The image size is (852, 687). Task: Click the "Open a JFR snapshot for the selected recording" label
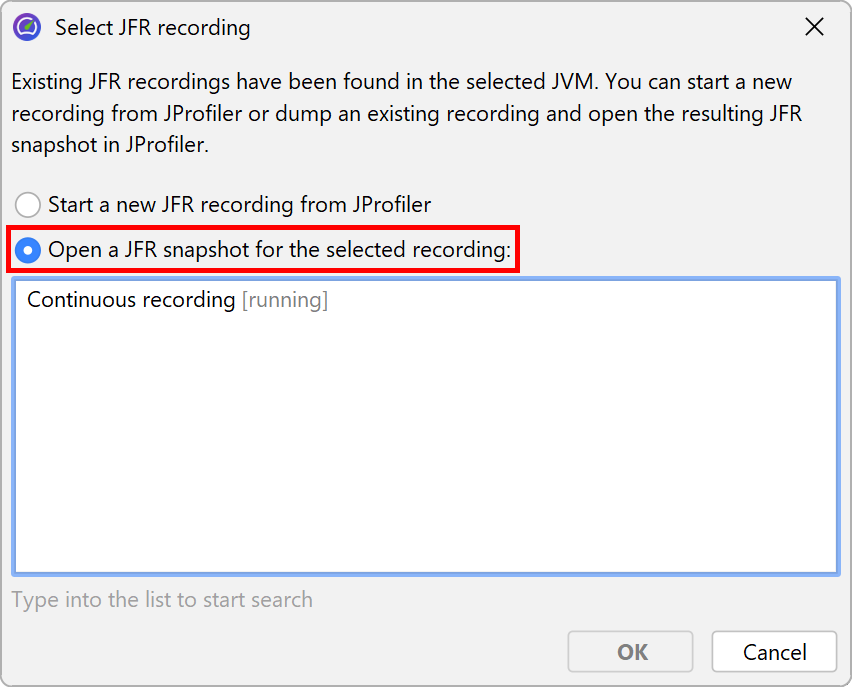(279, 250)
